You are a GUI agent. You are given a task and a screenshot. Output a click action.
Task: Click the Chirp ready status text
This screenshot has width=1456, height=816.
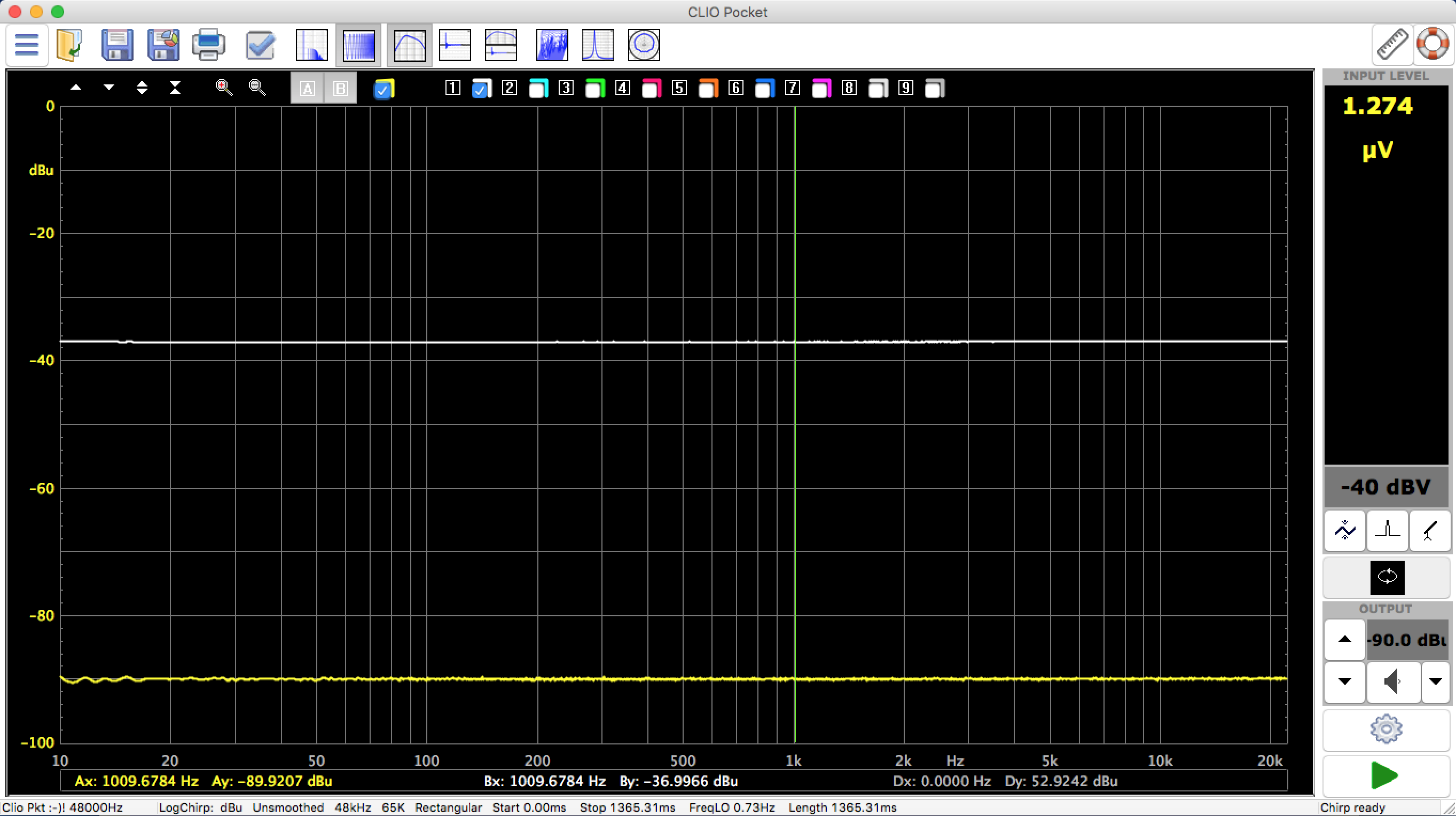pos(1352,807)
